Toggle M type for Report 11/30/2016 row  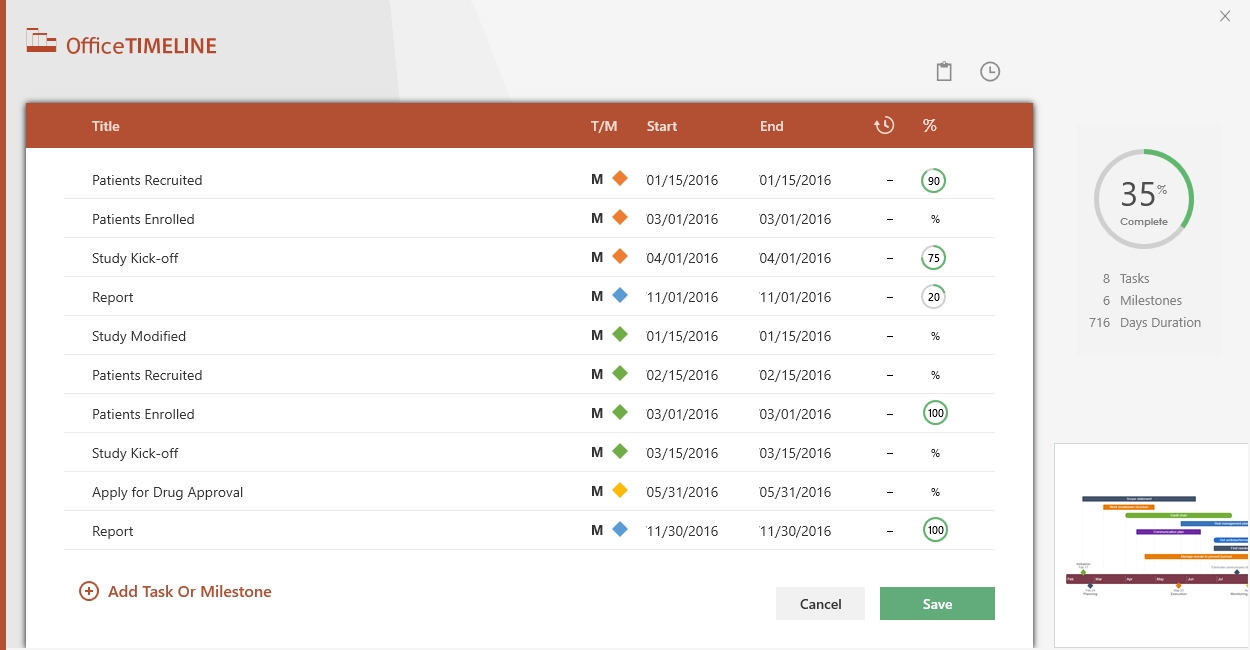pos(597,530)
